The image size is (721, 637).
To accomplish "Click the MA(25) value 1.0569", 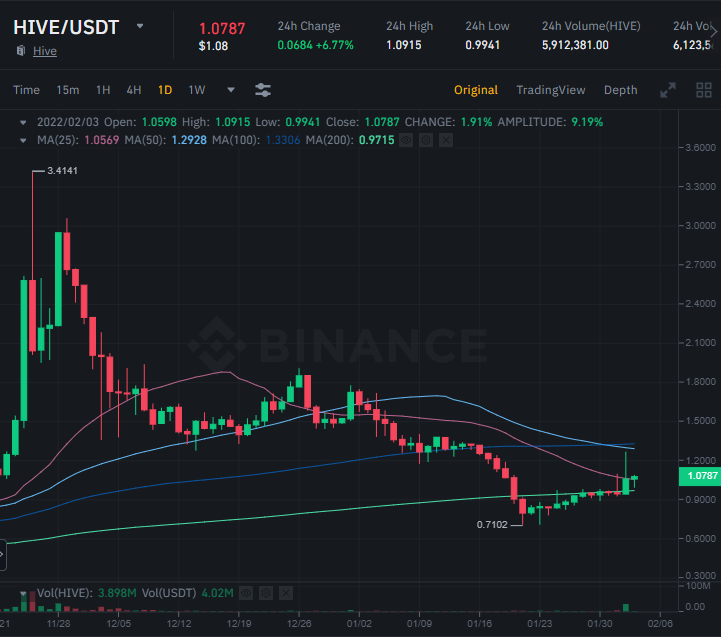I will tap(102, 140).
